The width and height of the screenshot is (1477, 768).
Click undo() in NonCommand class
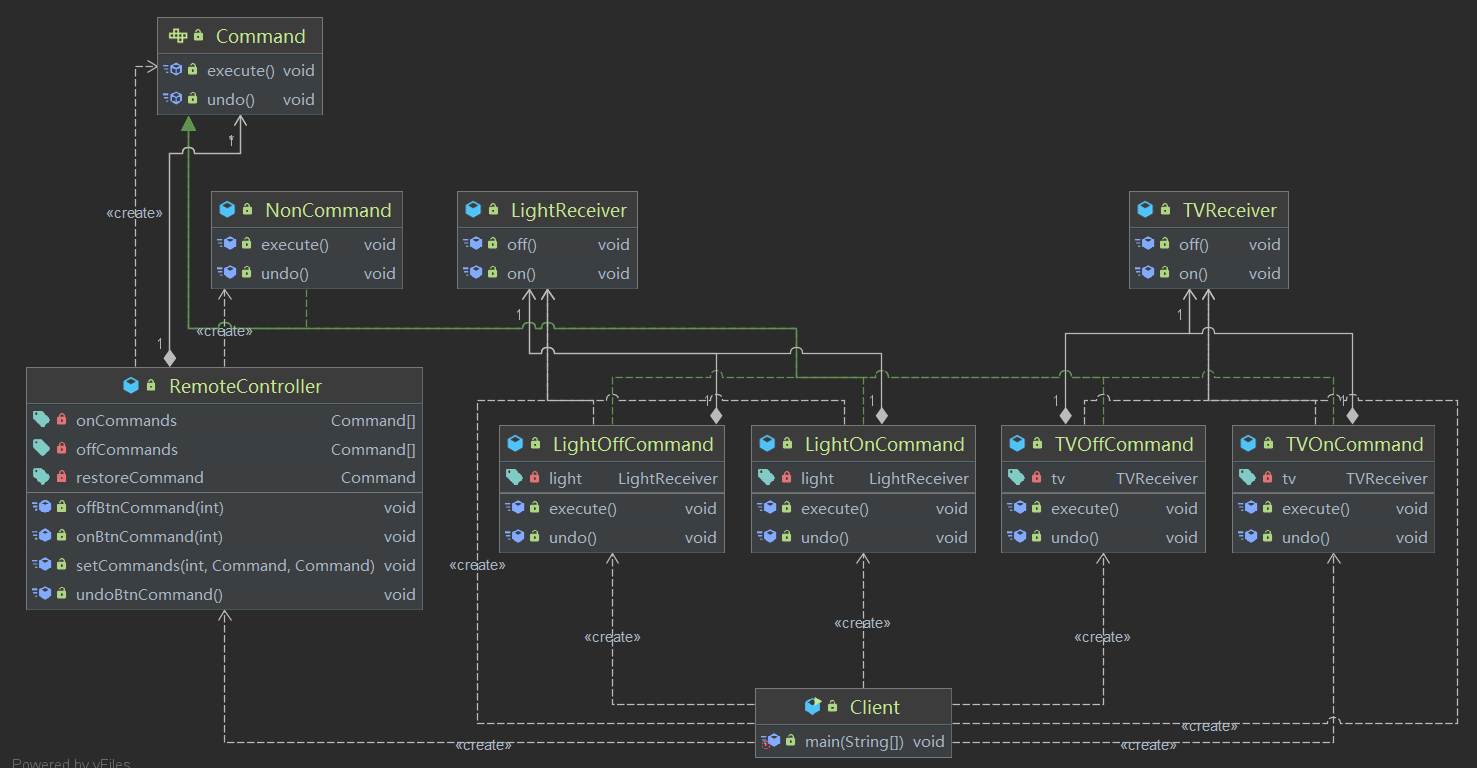[285, 273]
